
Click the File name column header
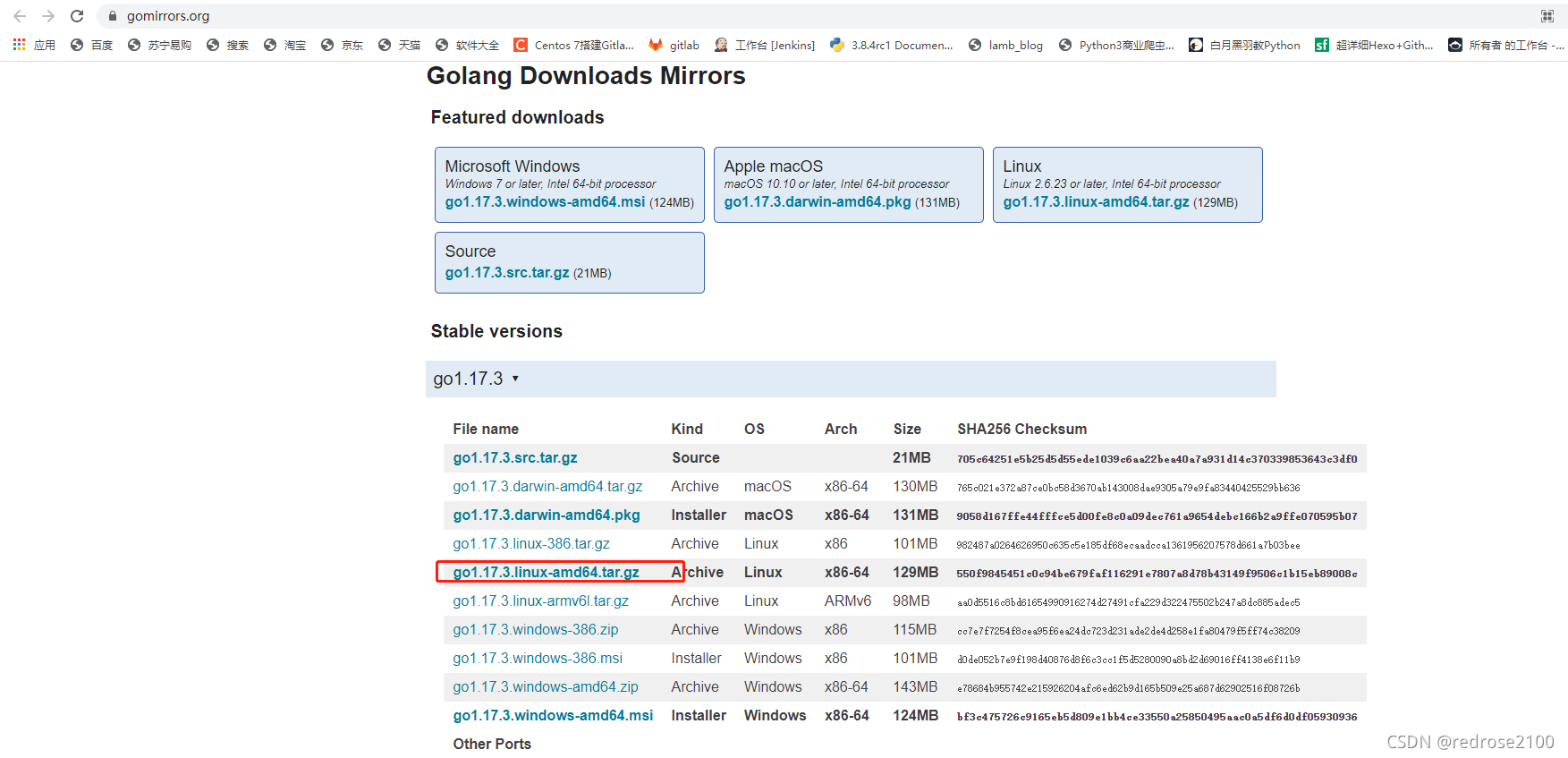(486, 429)
